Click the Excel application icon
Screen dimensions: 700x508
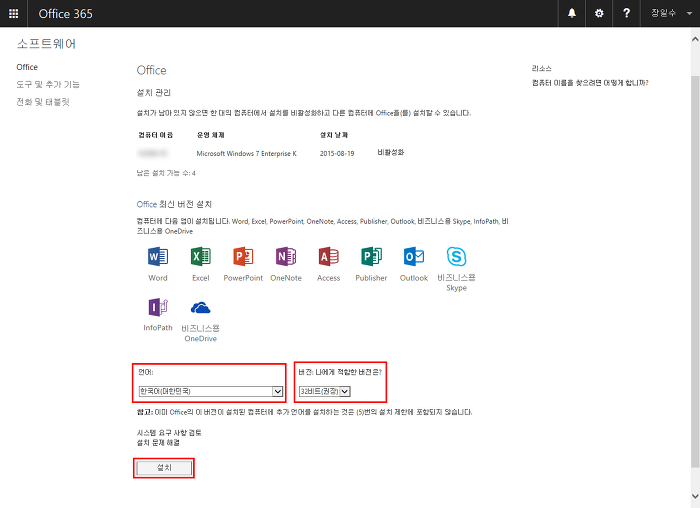coord(200,256)
